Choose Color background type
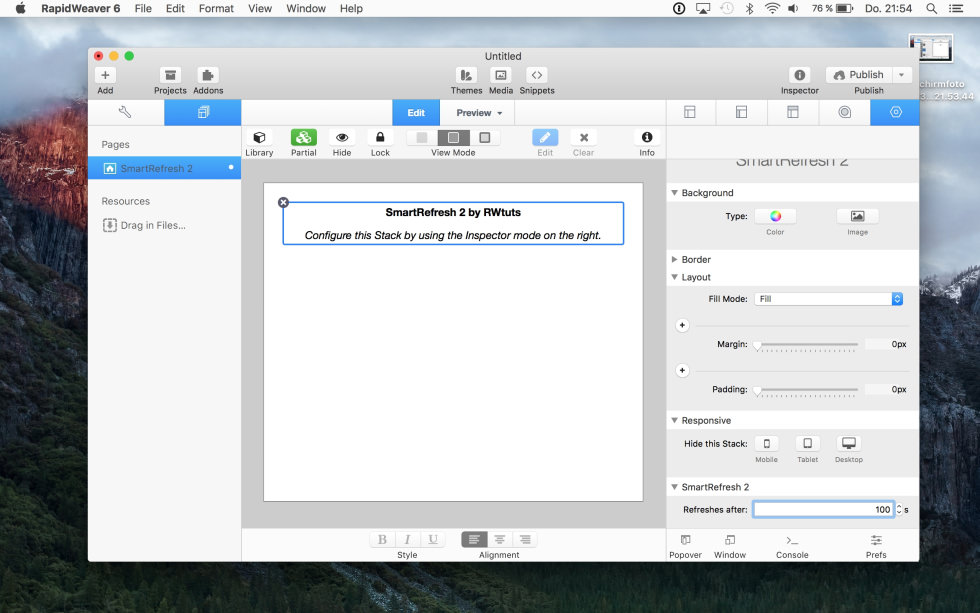The image size is (980, 613). coord(776,216)
